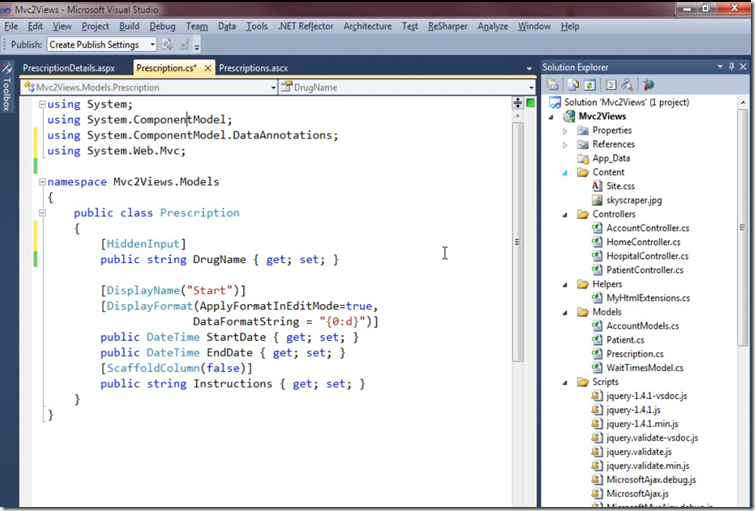Open the Toolbox side tab
The height and width of the screenshot is (511, 755).
pyautogui.click(x=7, y=87)
